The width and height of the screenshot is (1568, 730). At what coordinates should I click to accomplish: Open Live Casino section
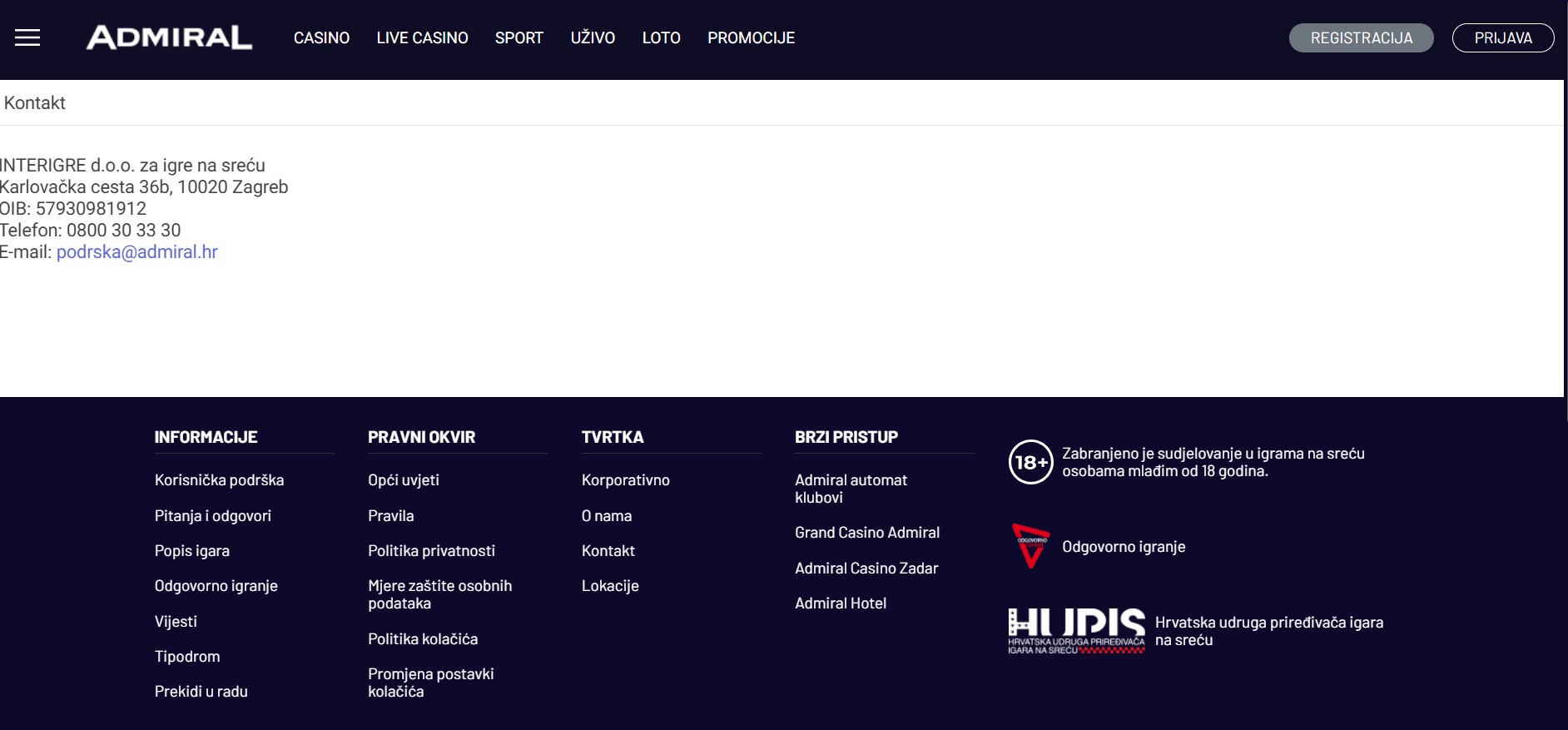[422, 38]
